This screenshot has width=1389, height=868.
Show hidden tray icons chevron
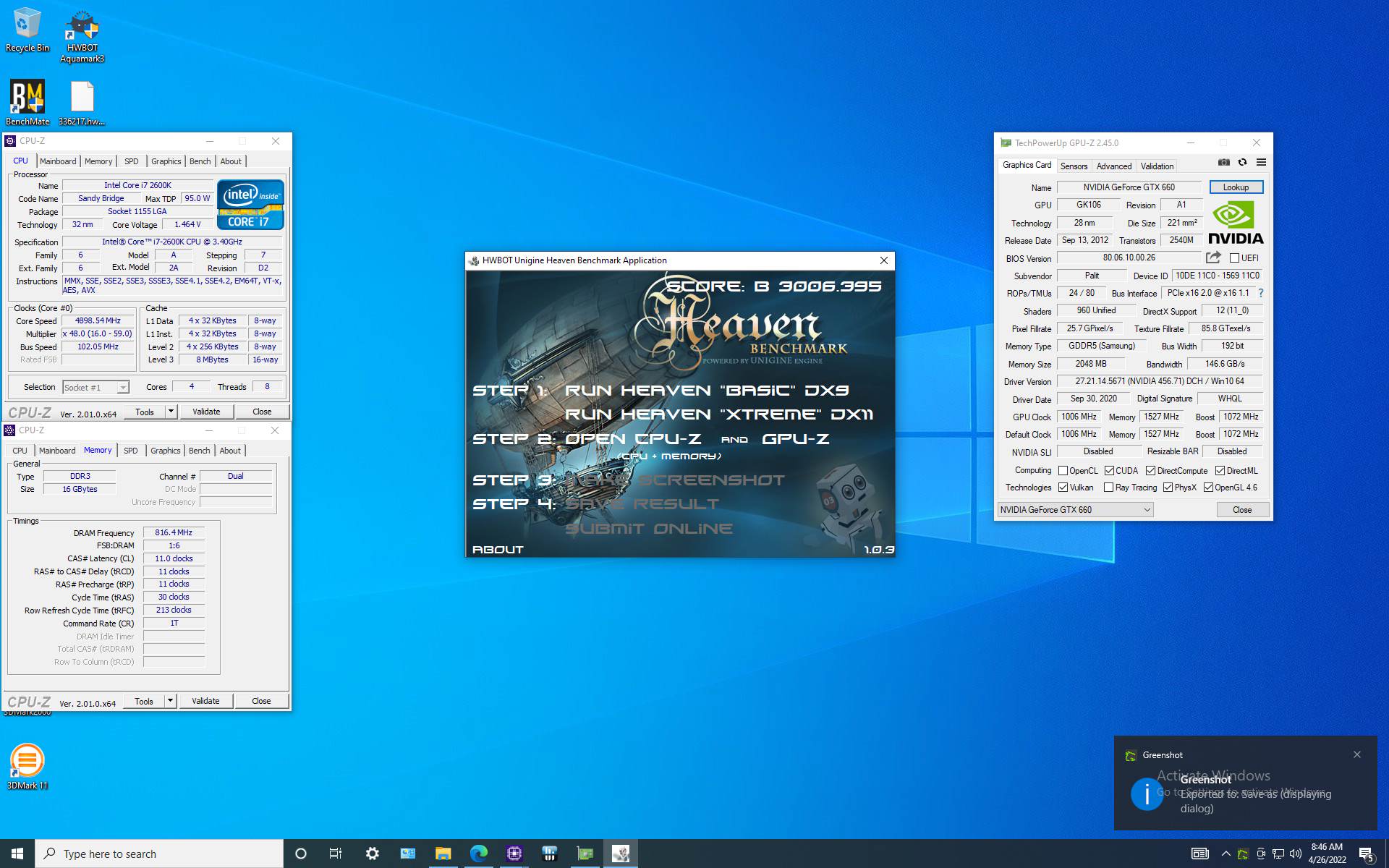1226,854
